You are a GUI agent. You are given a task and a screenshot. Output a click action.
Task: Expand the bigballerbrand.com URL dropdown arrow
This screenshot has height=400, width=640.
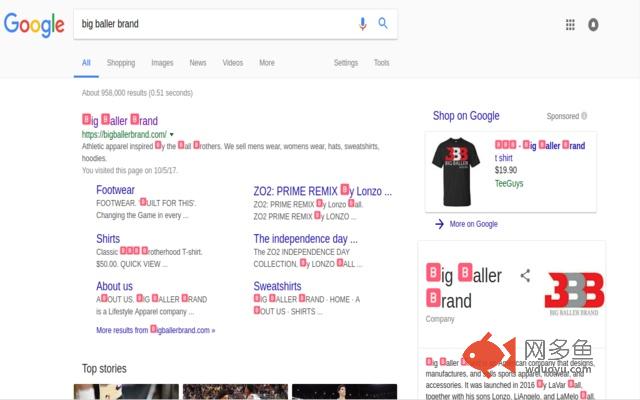coord(171,134)
